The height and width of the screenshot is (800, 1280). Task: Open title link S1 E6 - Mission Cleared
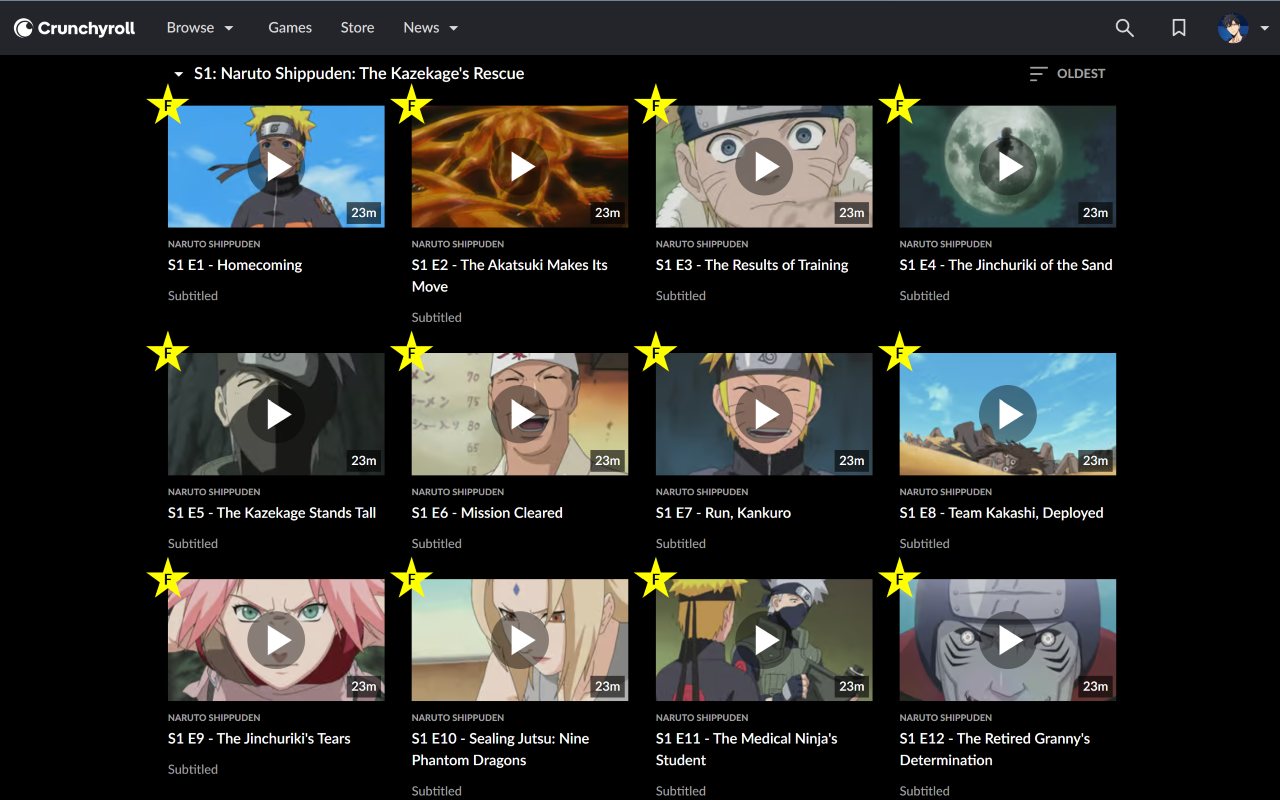pyautogui.click(x=487, y=513)
